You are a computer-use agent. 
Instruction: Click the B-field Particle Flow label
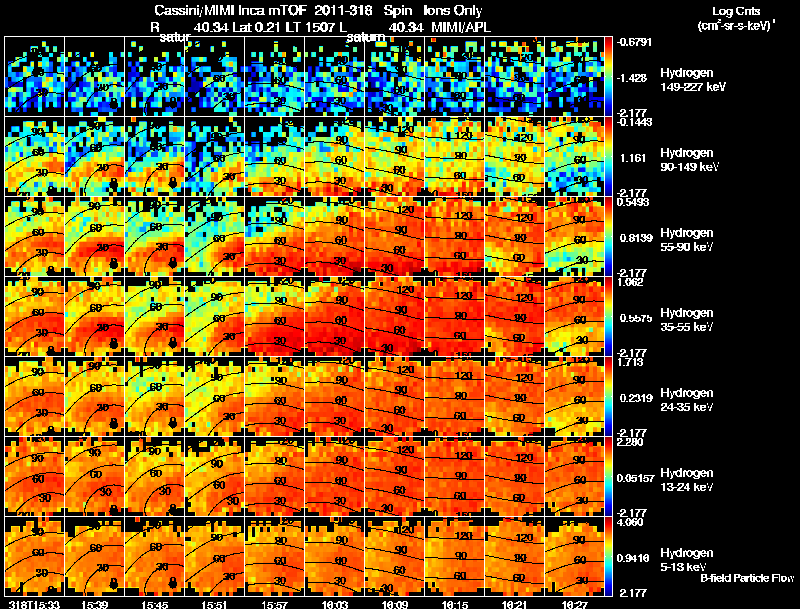click(747, 578)
